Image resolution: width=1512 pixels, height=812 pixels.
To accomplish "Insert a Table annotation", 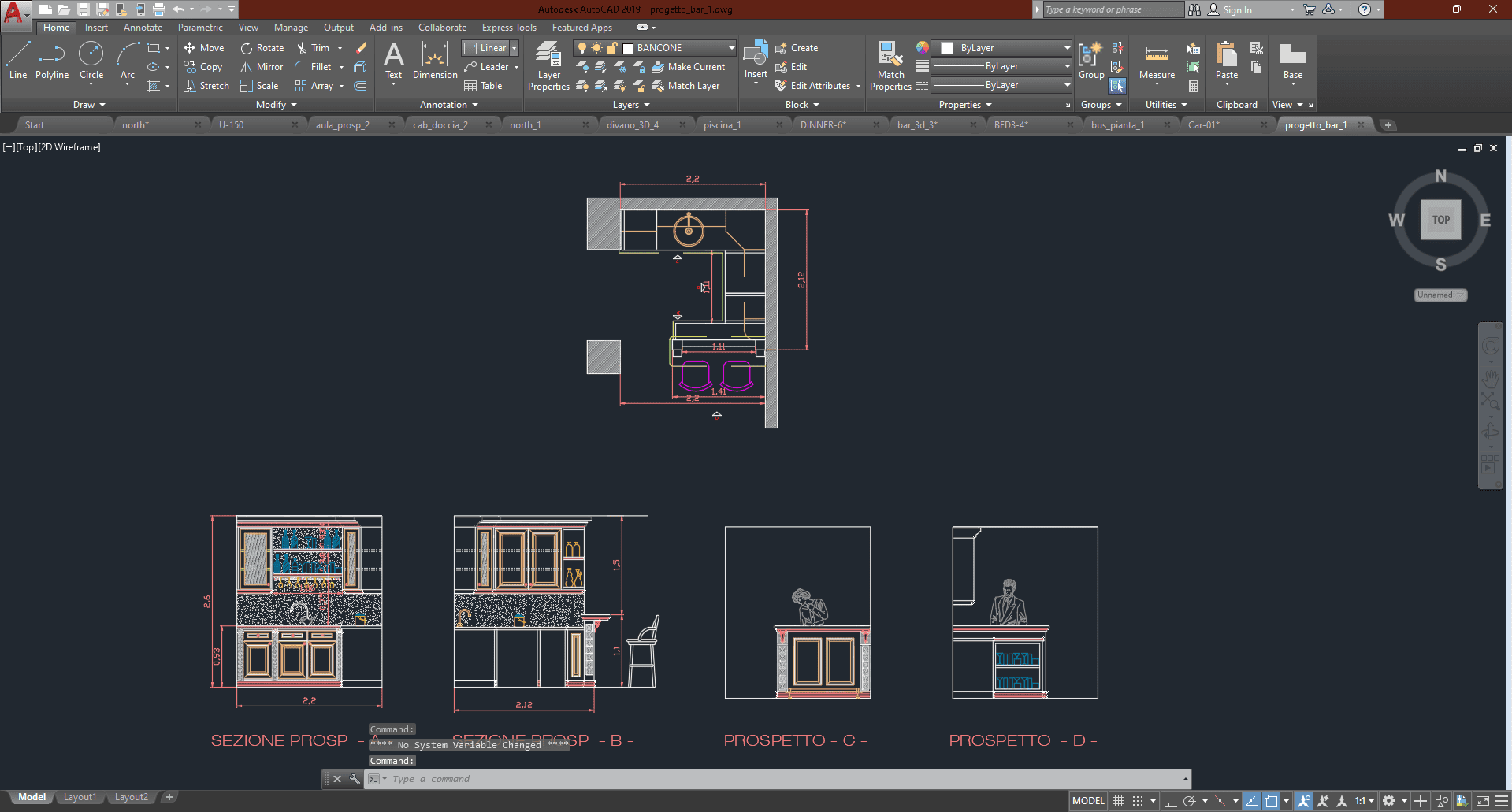I will click(x=483, y=86).
